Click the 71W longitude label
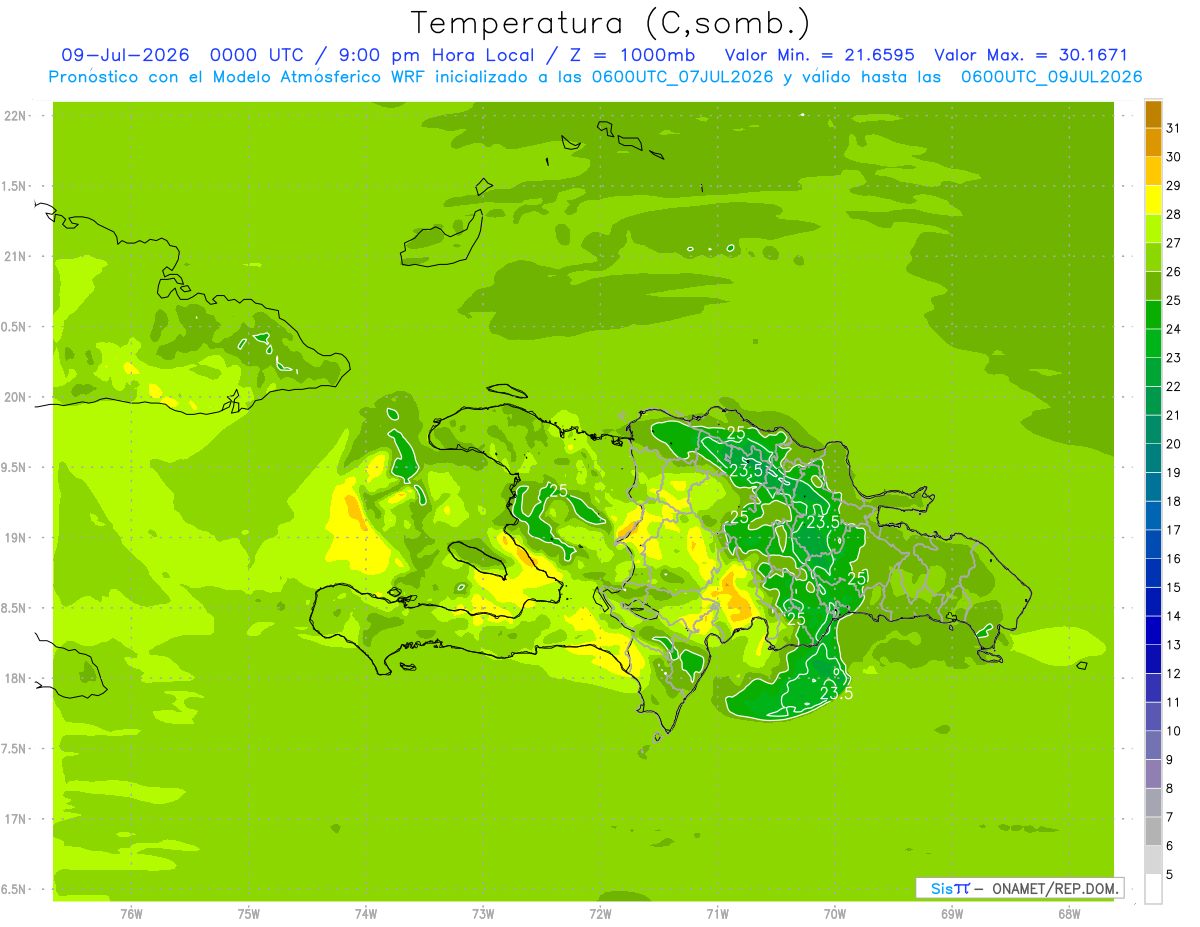The width and height of the screenshot is (1200, 927). pyautogui.click(x=717, y=914)
